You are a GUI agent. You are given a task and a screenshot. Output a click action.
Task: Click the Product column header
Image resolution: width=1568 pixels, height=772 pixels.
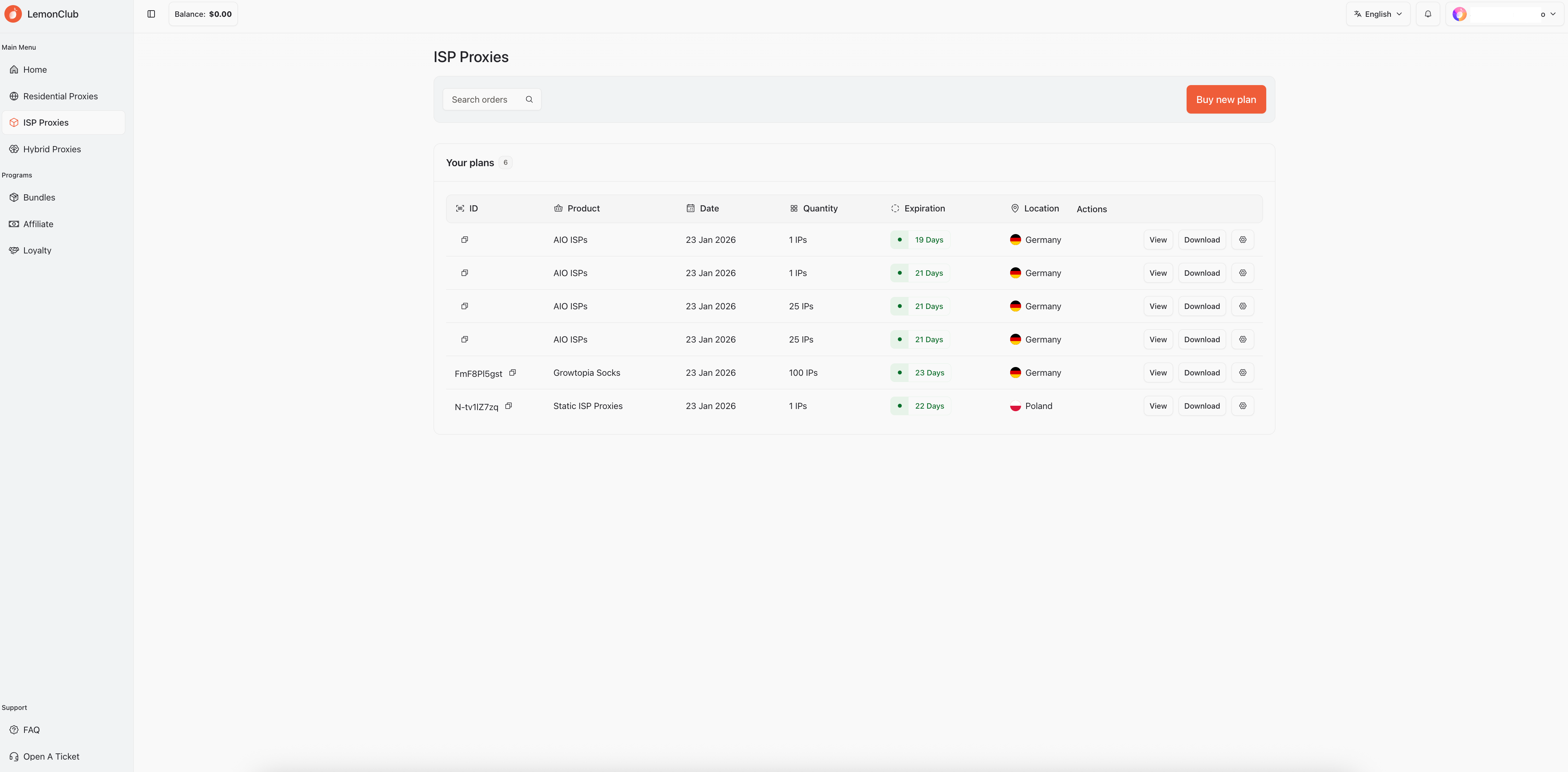pos(576,209)
